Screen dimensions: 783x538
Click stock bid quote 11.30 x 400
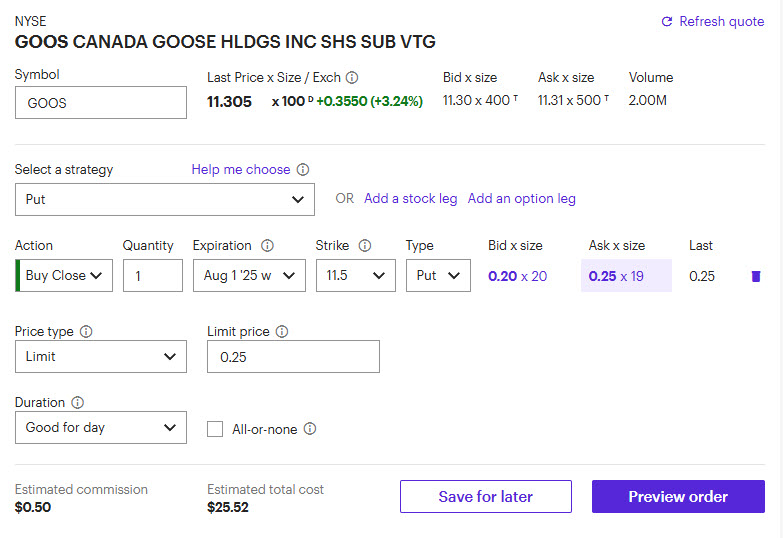click(480, 100)
